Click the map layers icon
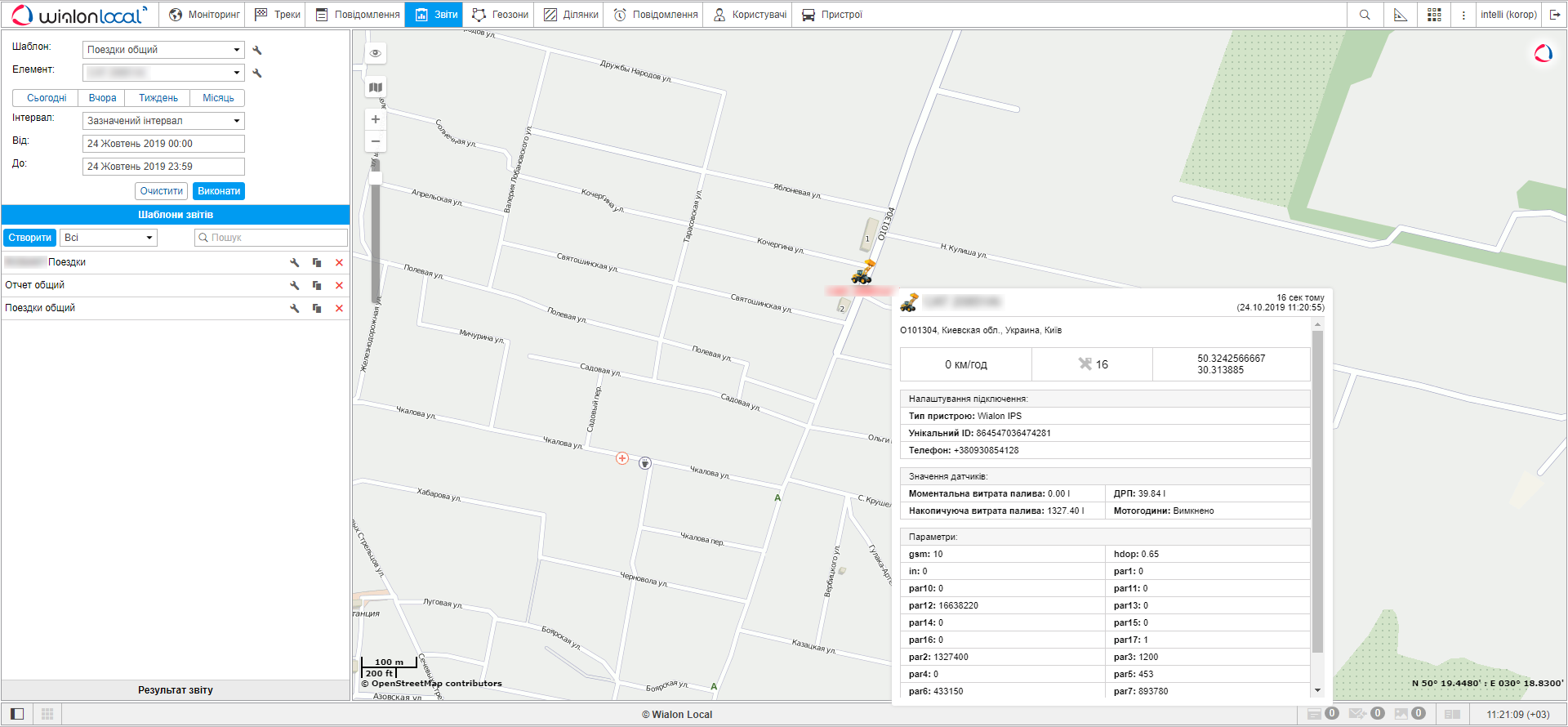Viewport: 1568px width, 727px height. pos(376,87)
